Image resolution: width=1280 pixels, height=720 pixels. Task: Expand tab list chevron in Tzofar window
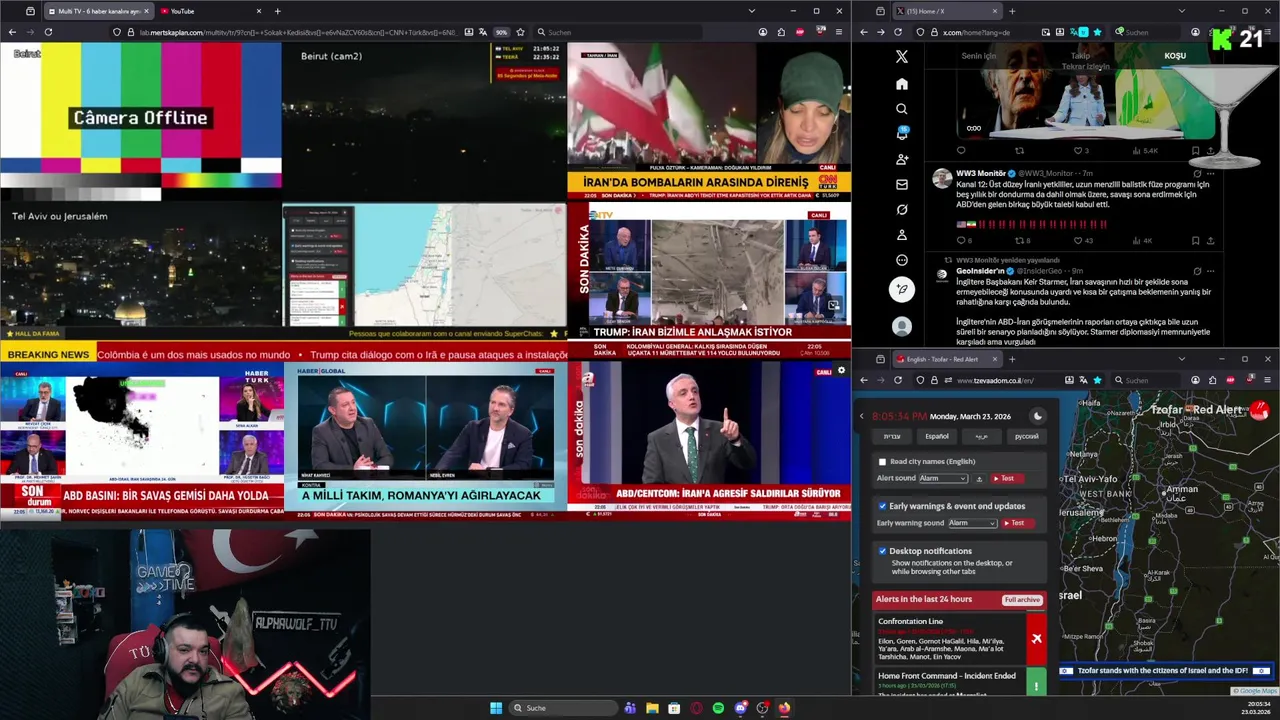point(1182,359)
